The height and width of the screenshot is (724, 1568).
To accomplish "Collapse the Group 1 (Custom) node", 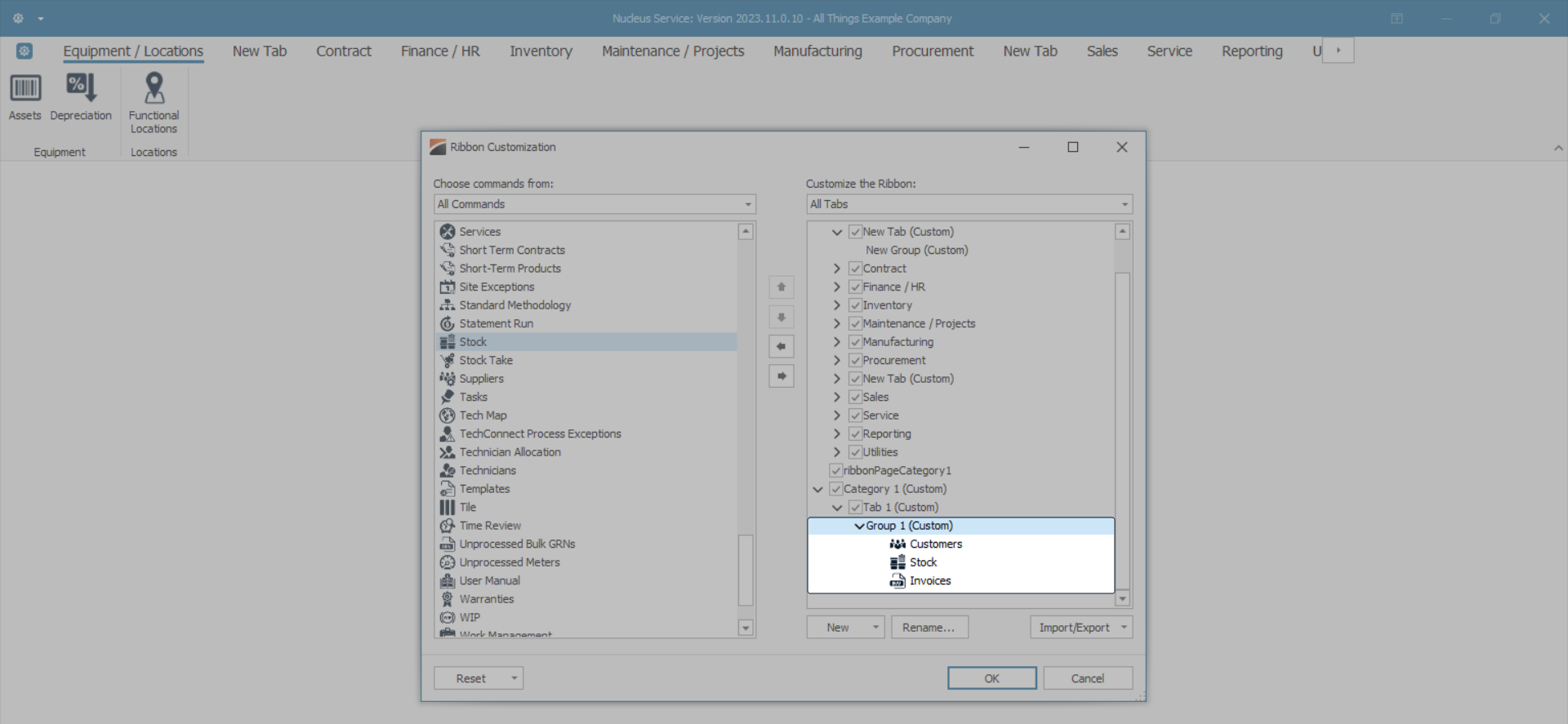I will coord(859,526).
